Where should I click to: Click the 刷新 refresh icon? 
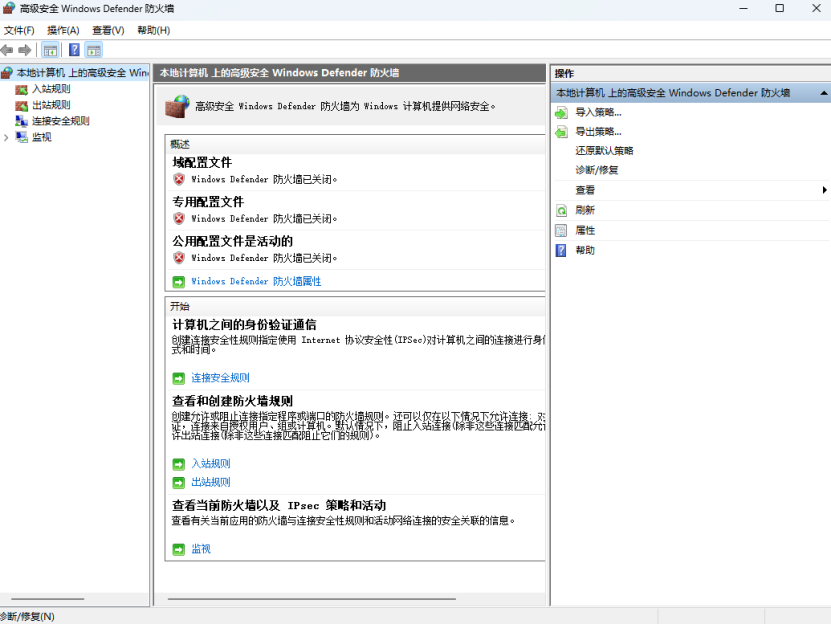coord(561,210)
